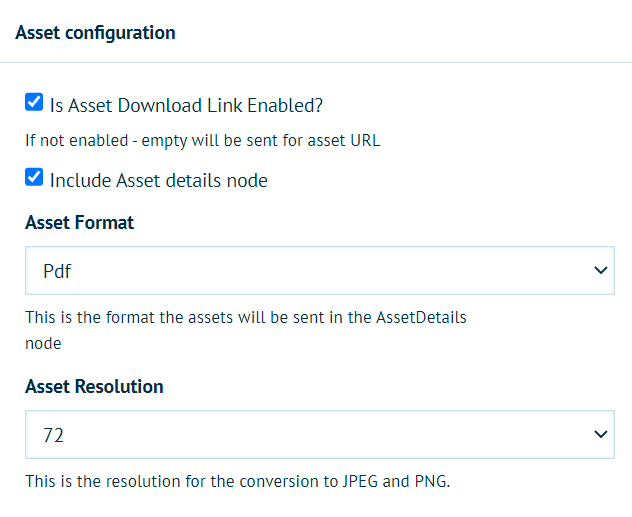632x517 pixels.
Task: Toggle the Include Asset details node checkbox
Action: [x=34, y=179]
